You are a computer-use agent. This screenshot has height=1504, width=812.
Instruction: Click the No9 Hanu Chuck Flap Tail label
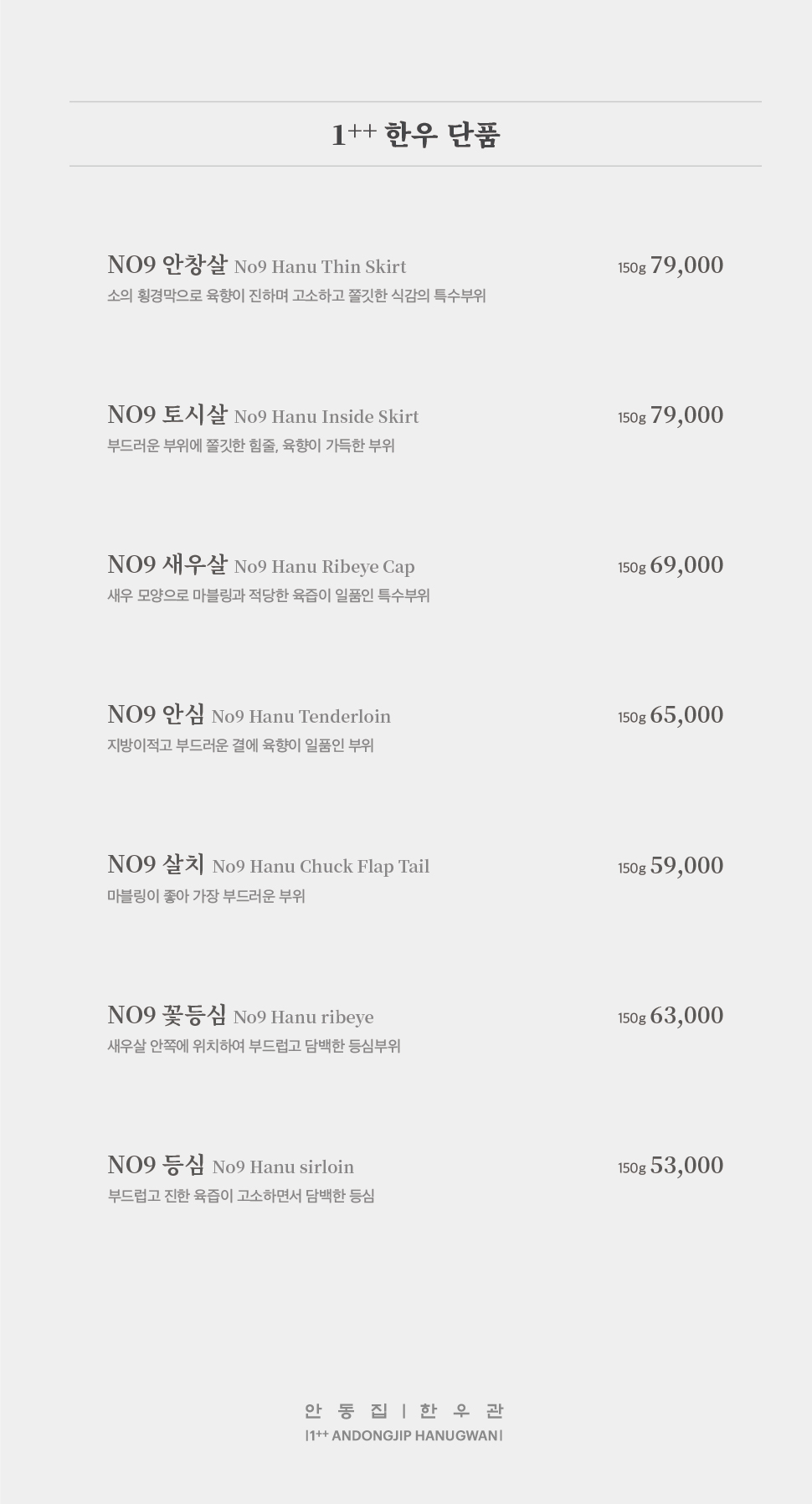(x=321, y=866)
